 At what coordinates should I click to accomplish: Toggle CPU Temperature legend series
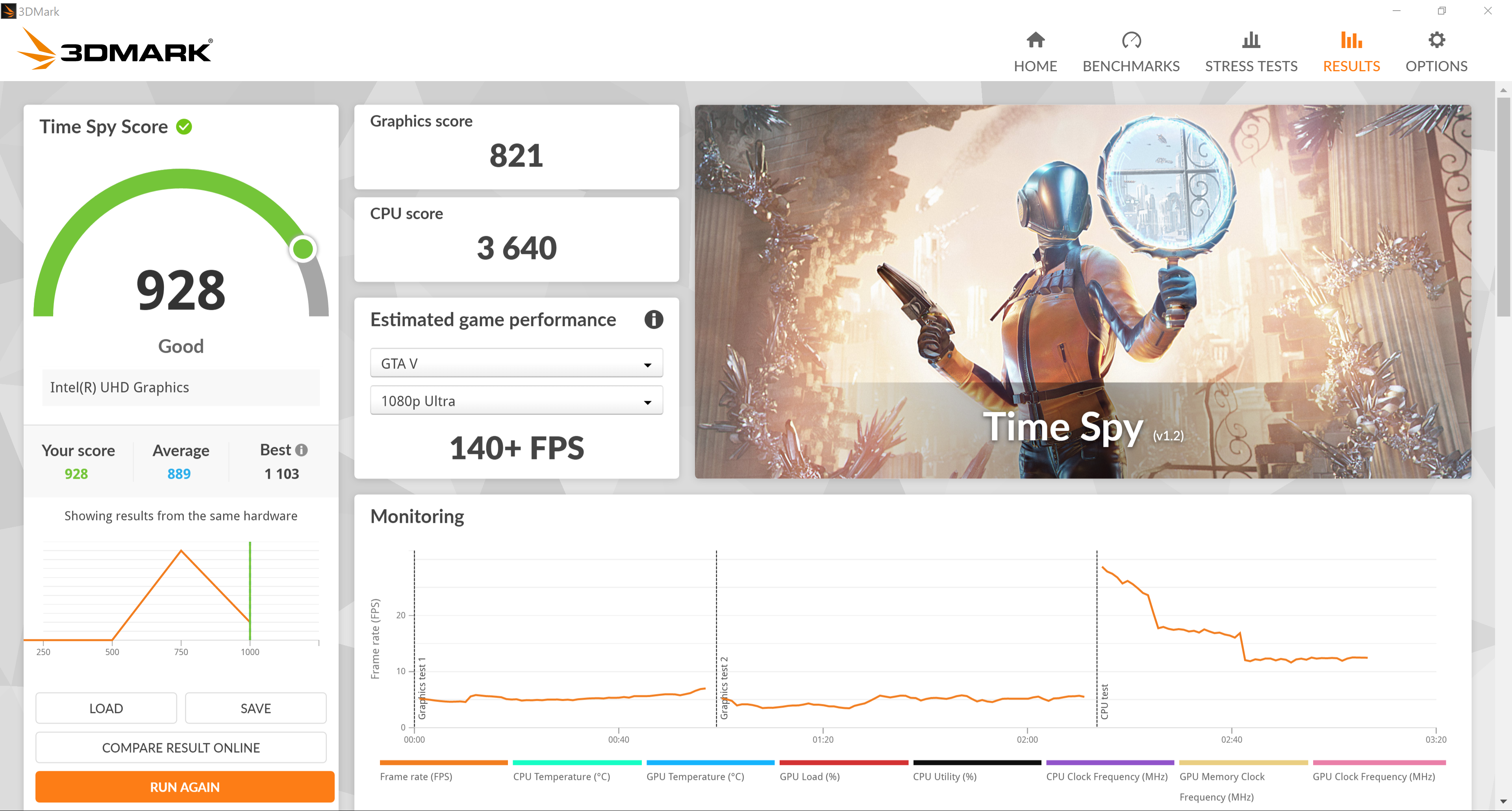pyautogui.click(x=561, y=776)
